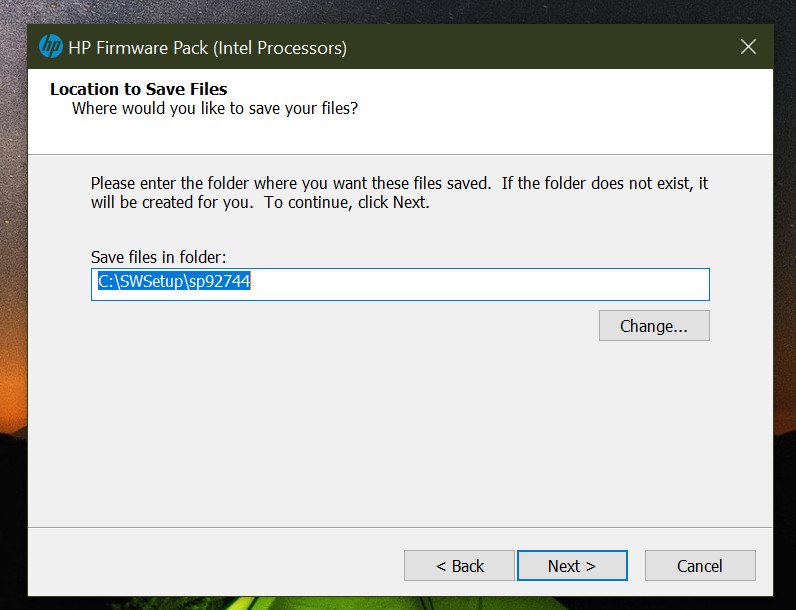Screen dimensions: 796x610
Task: Proceed by clicking Next >
Action: click(572, 566)
